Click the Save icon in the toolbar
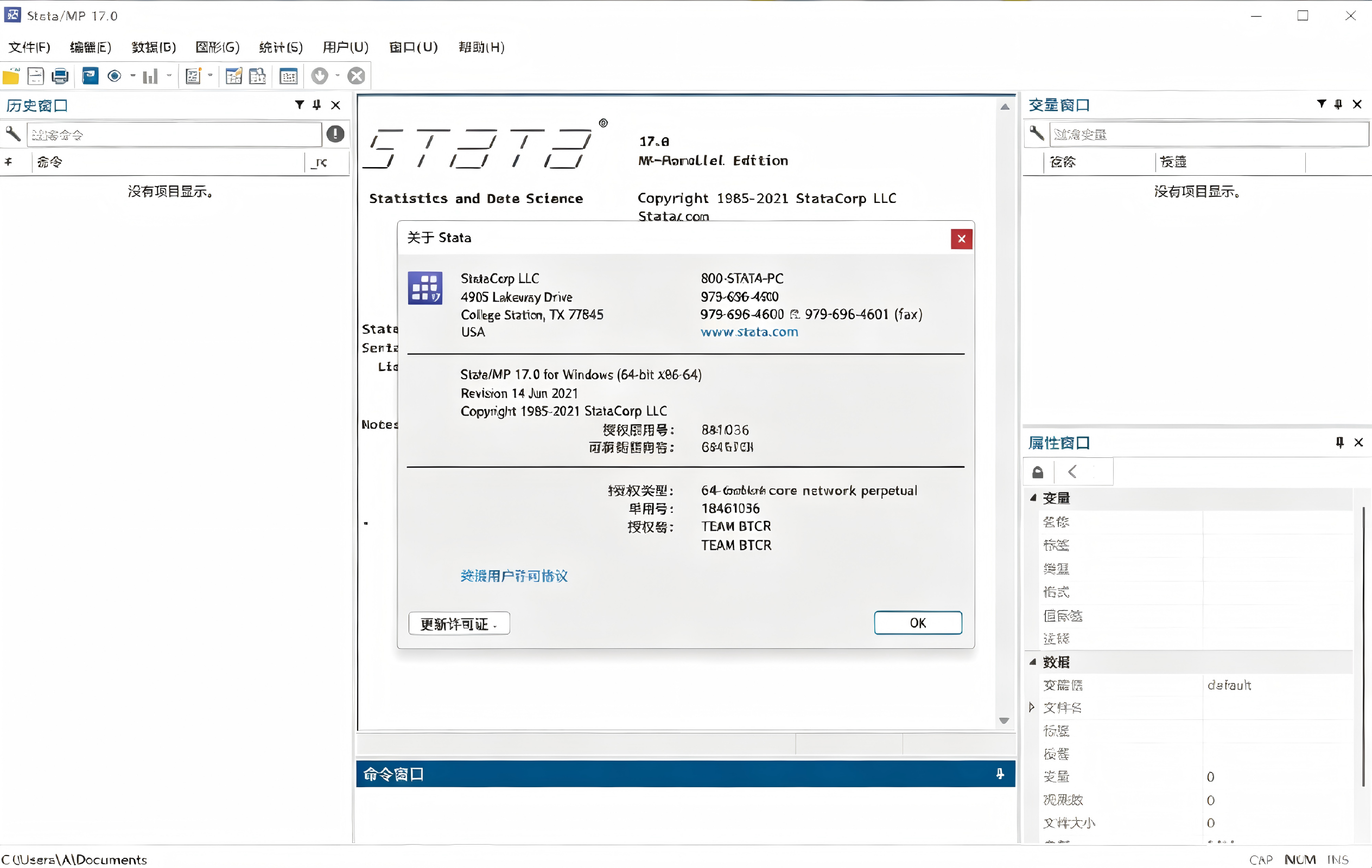 pos(35,76)
